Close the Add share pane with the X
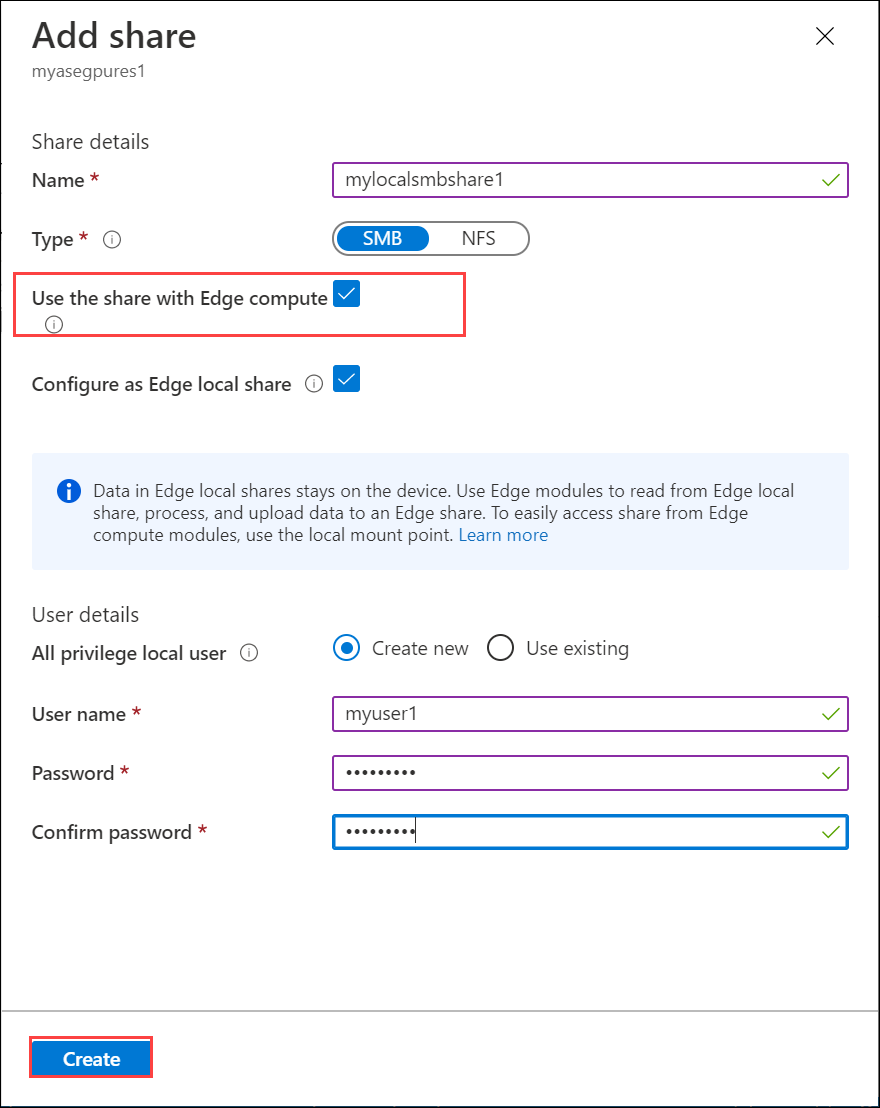The image size is (880, 1108). coord(825,36)
